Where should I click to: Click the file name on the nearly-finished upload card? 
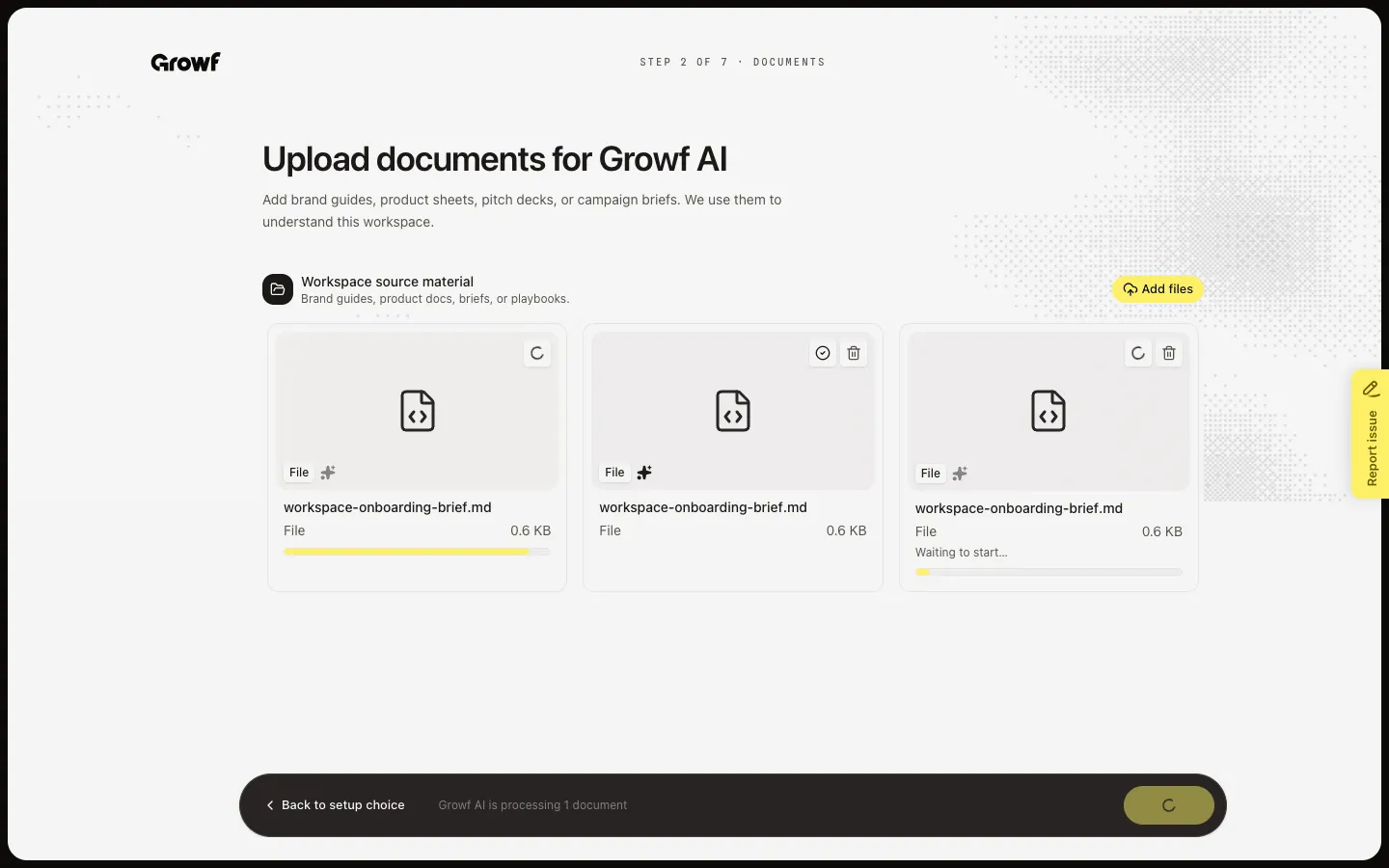(388, 507)
